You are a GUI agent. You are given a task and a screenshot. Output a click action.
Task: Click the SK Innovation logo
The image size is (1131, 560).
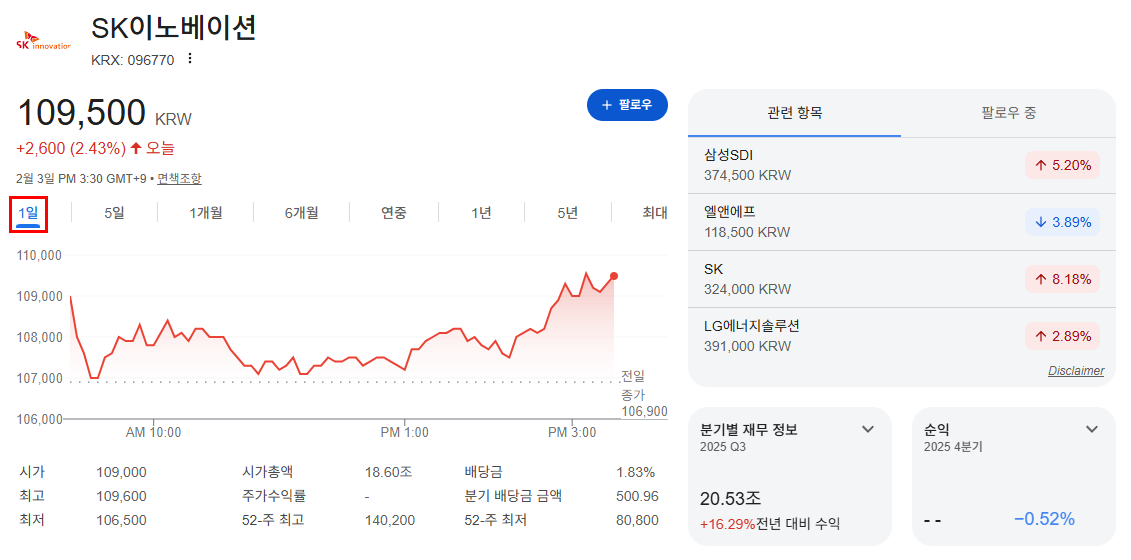click(43, 41)
